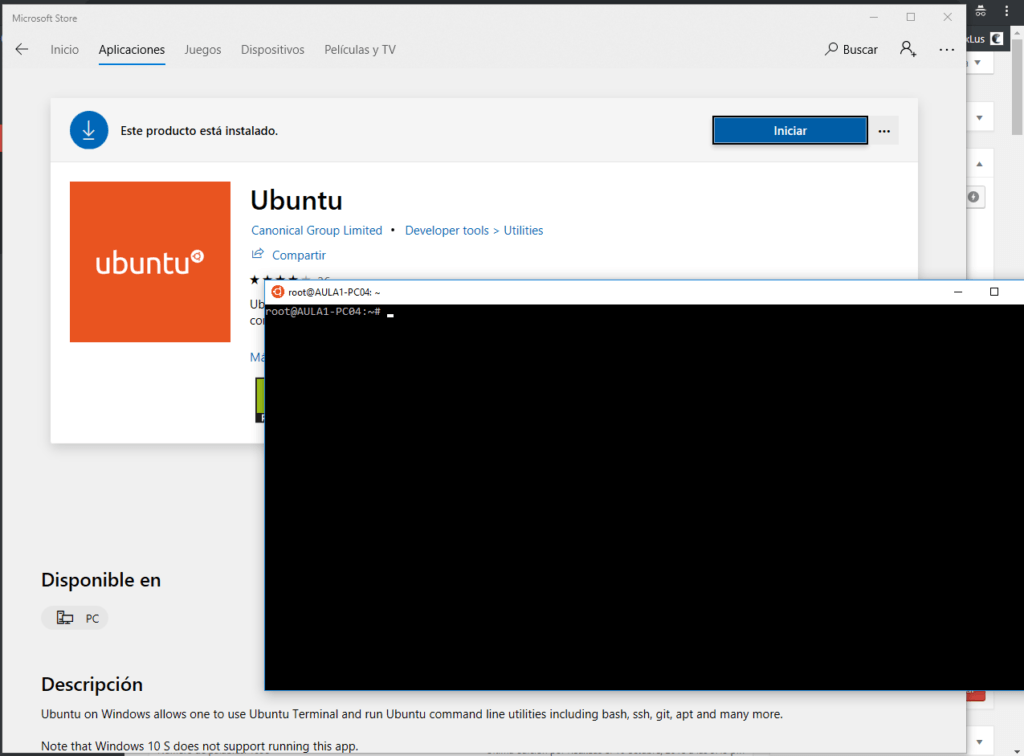Open the three-dot menu in the top-right corner
This screenshot has width=1024, height=756.
pos(1006,10)
